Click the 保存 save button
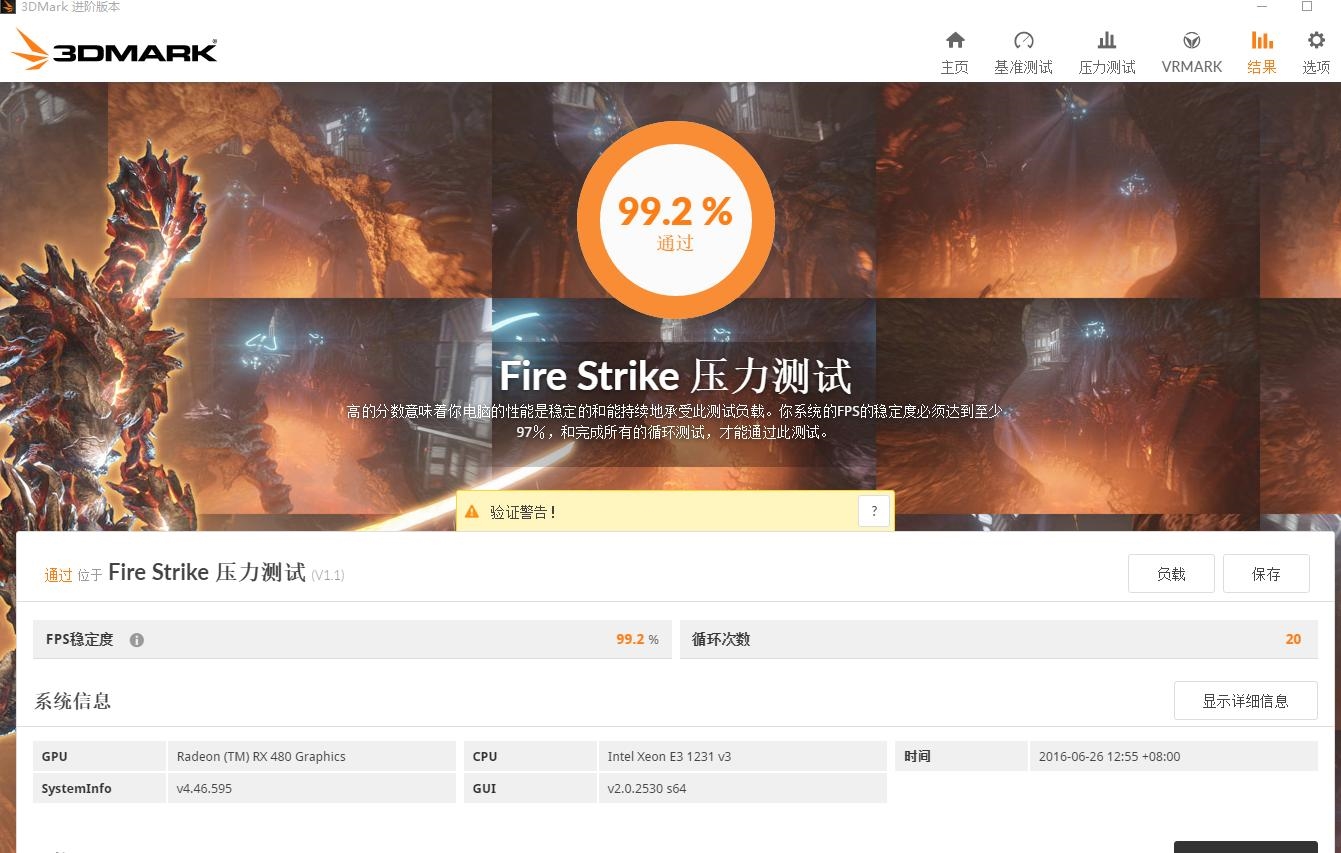This screenshot has width=1341, height=853. 1266,573
